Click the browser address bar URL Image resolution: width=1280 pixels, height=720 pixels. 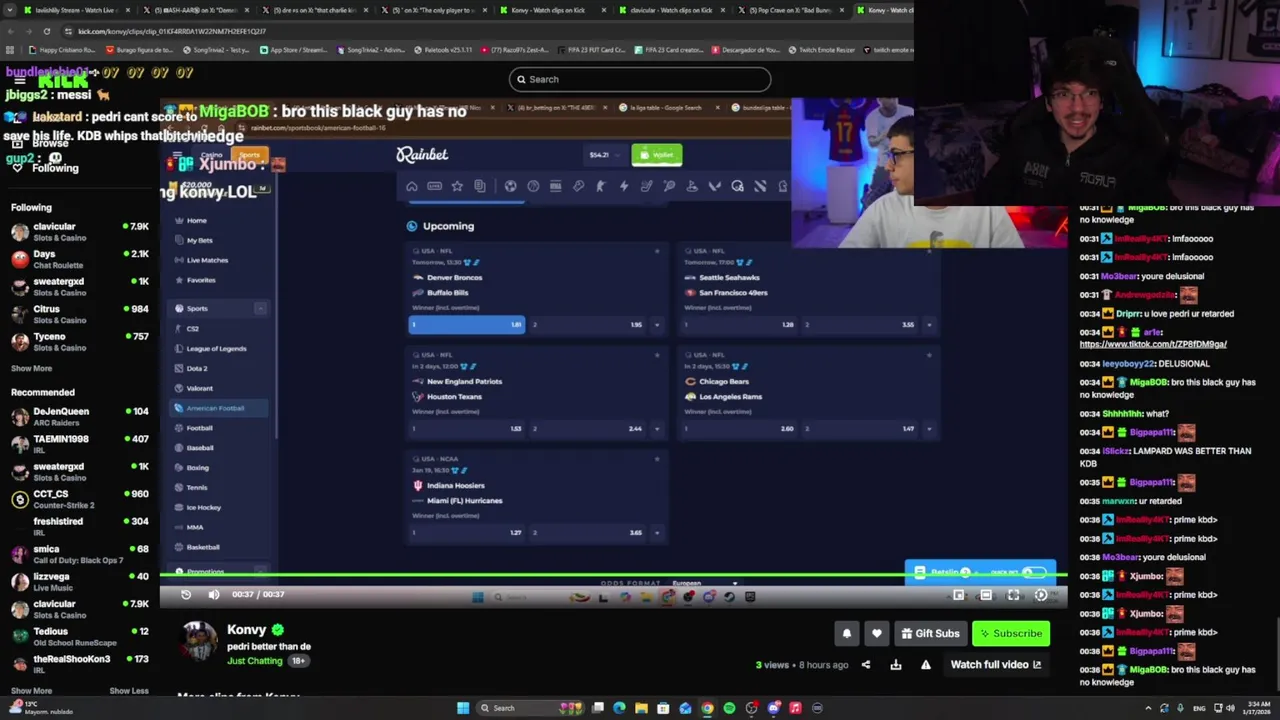tap(172, 31)
